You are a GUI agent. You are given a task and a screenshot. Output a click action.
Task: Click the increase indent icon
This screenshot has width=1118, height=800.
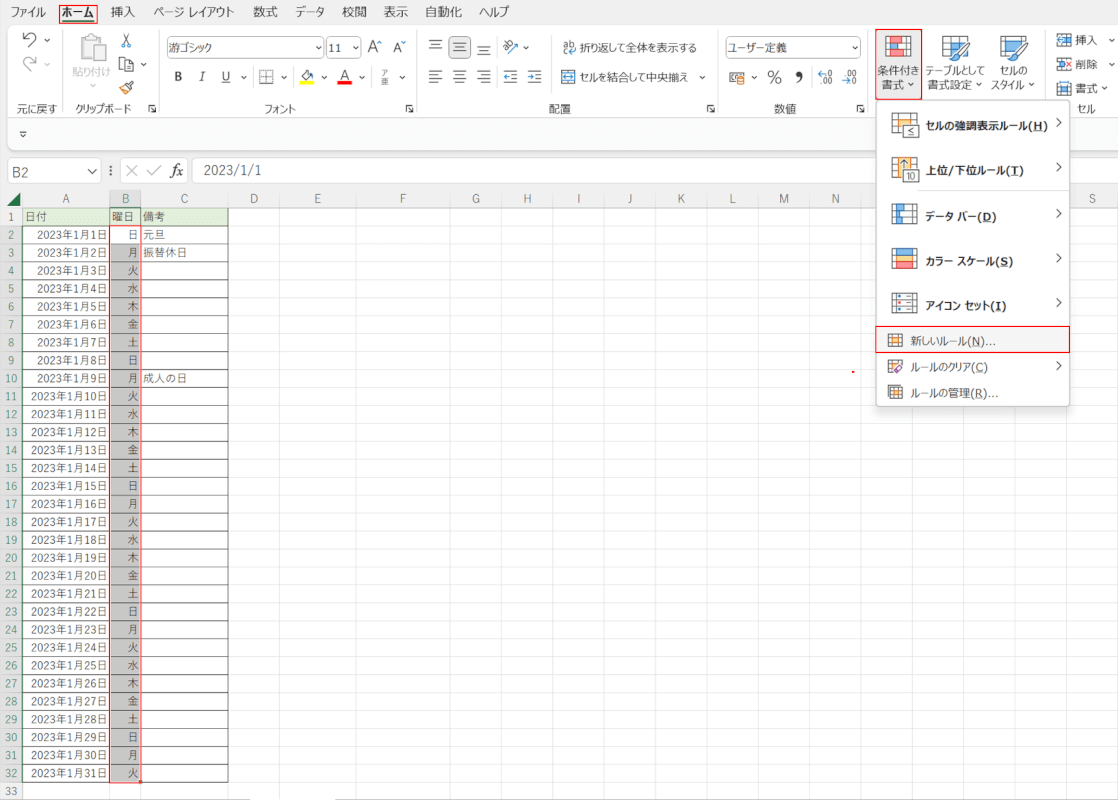[534, 77]
